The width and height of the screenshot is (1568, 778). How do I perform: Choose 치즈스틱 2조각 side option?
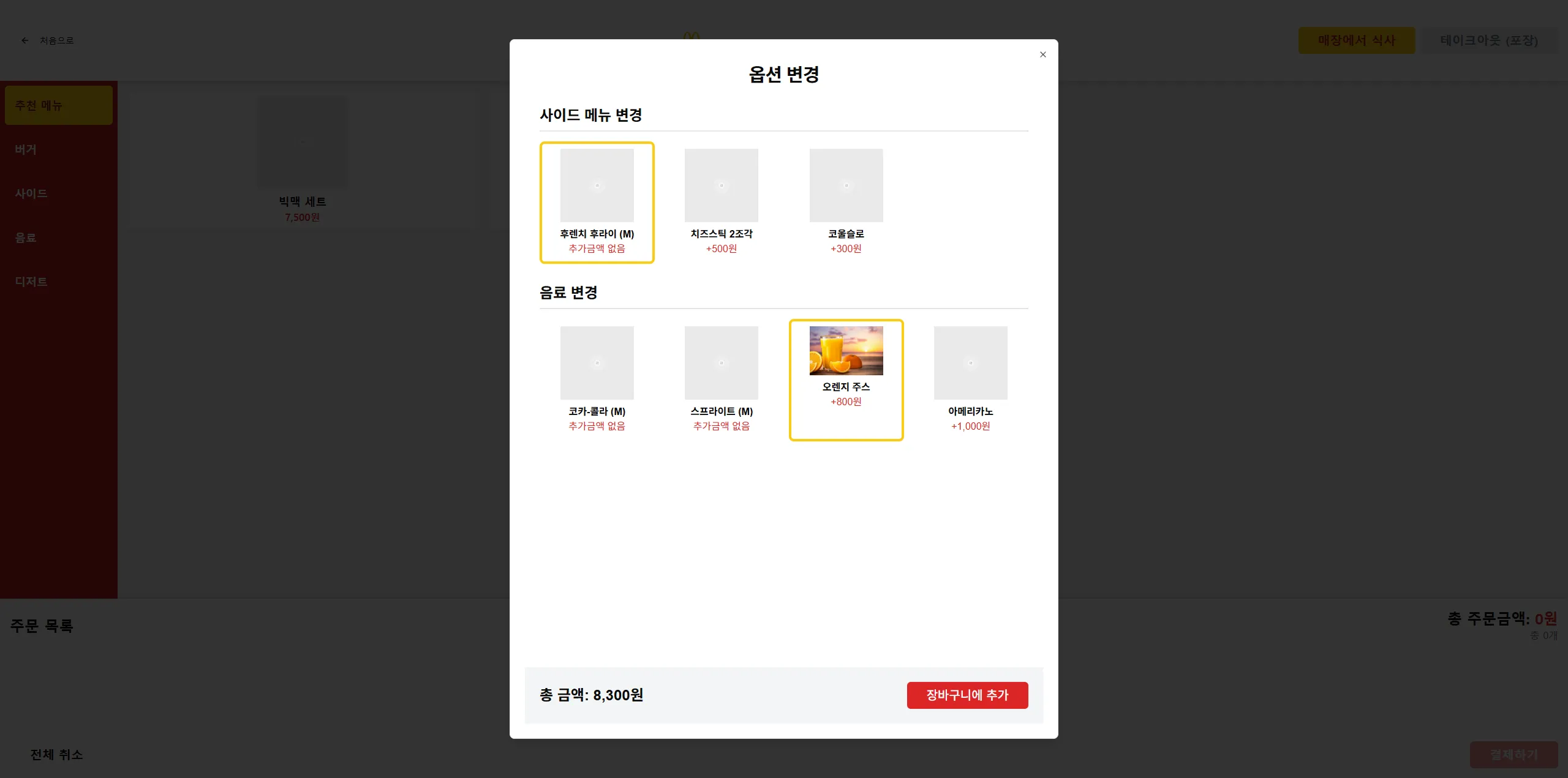(x=721, y=203)
